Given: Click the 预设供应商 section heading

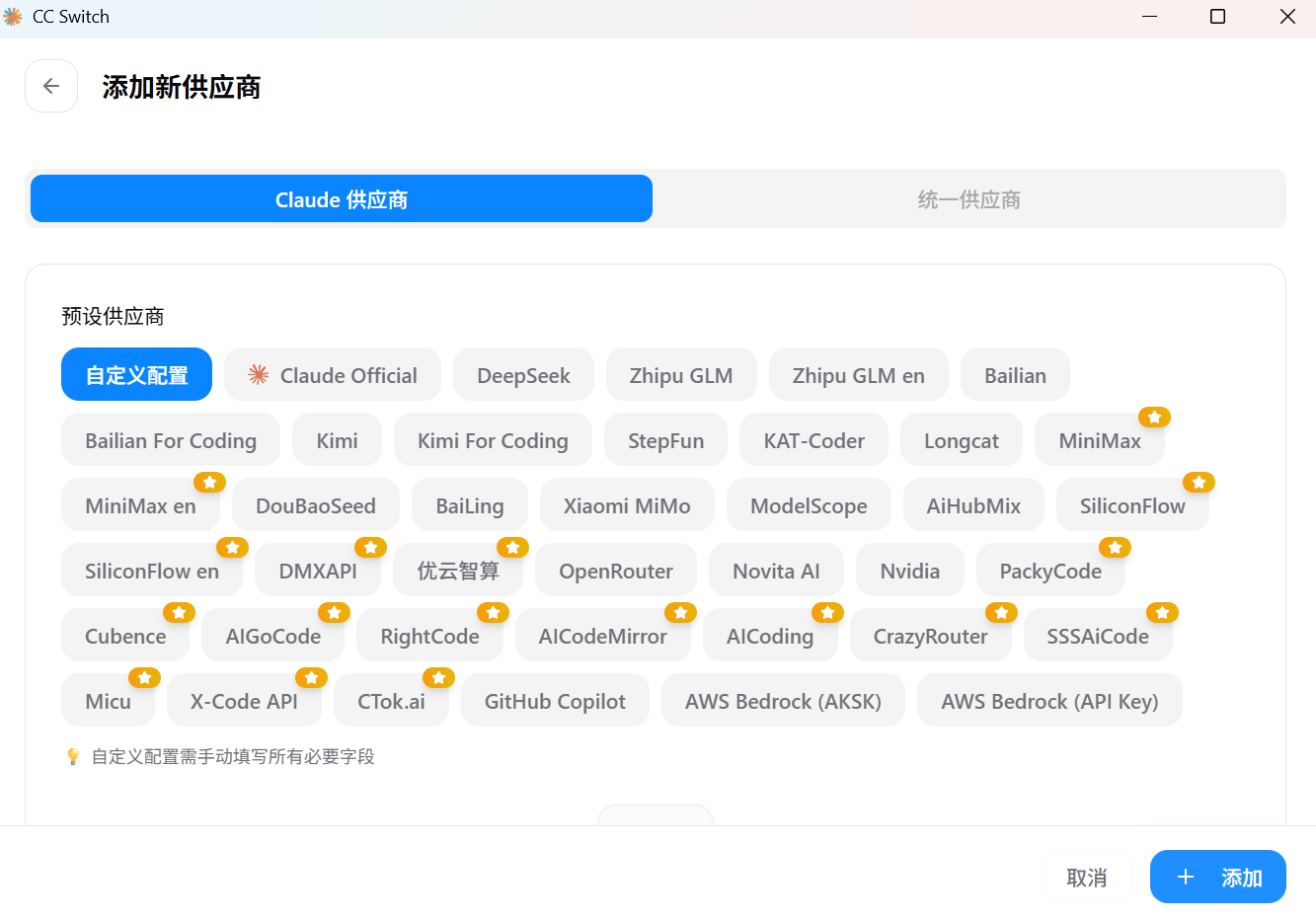Looking at the screenshot, I should (113, 316).
